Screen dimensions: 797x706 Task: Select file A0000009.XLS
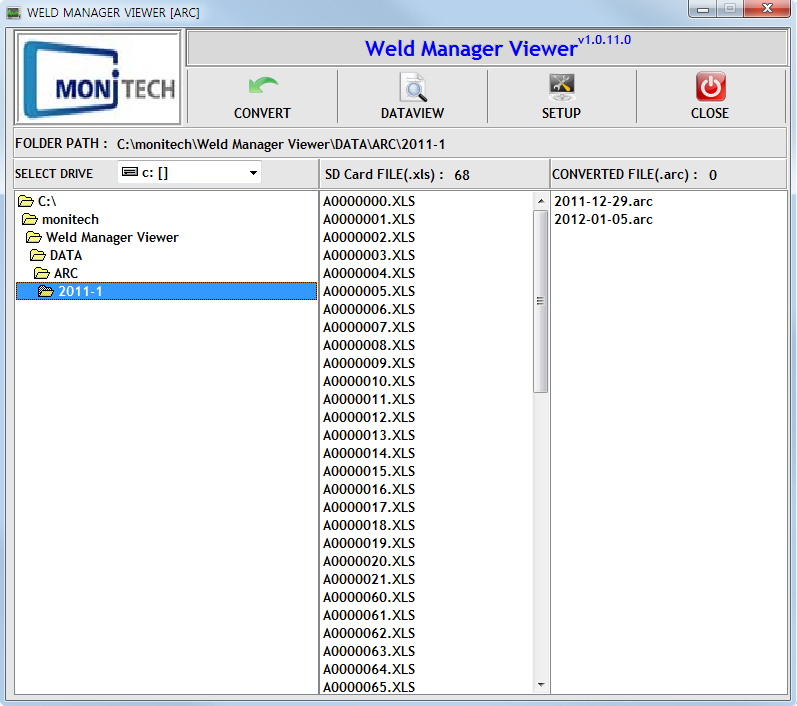pos(369,363)
